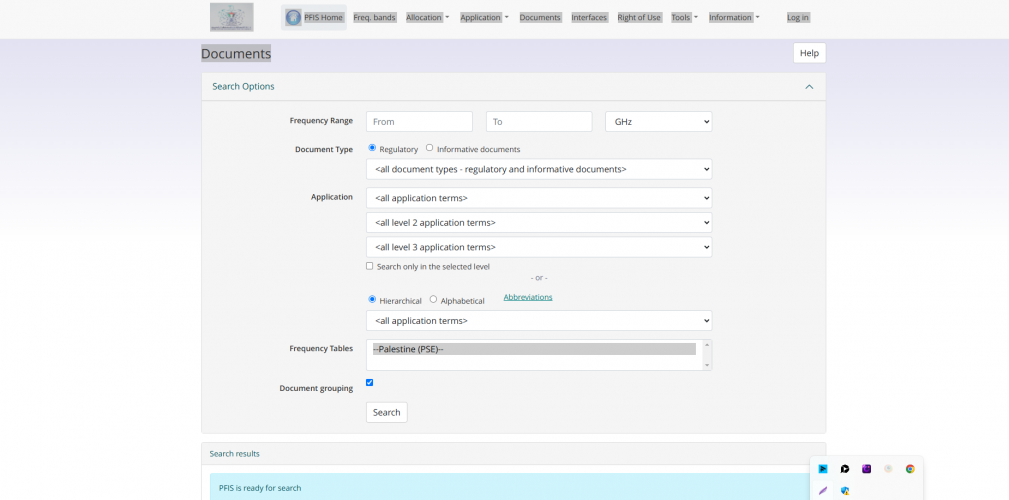
Task: Select the Regulatory document type radio
Action: click(372, 148)
